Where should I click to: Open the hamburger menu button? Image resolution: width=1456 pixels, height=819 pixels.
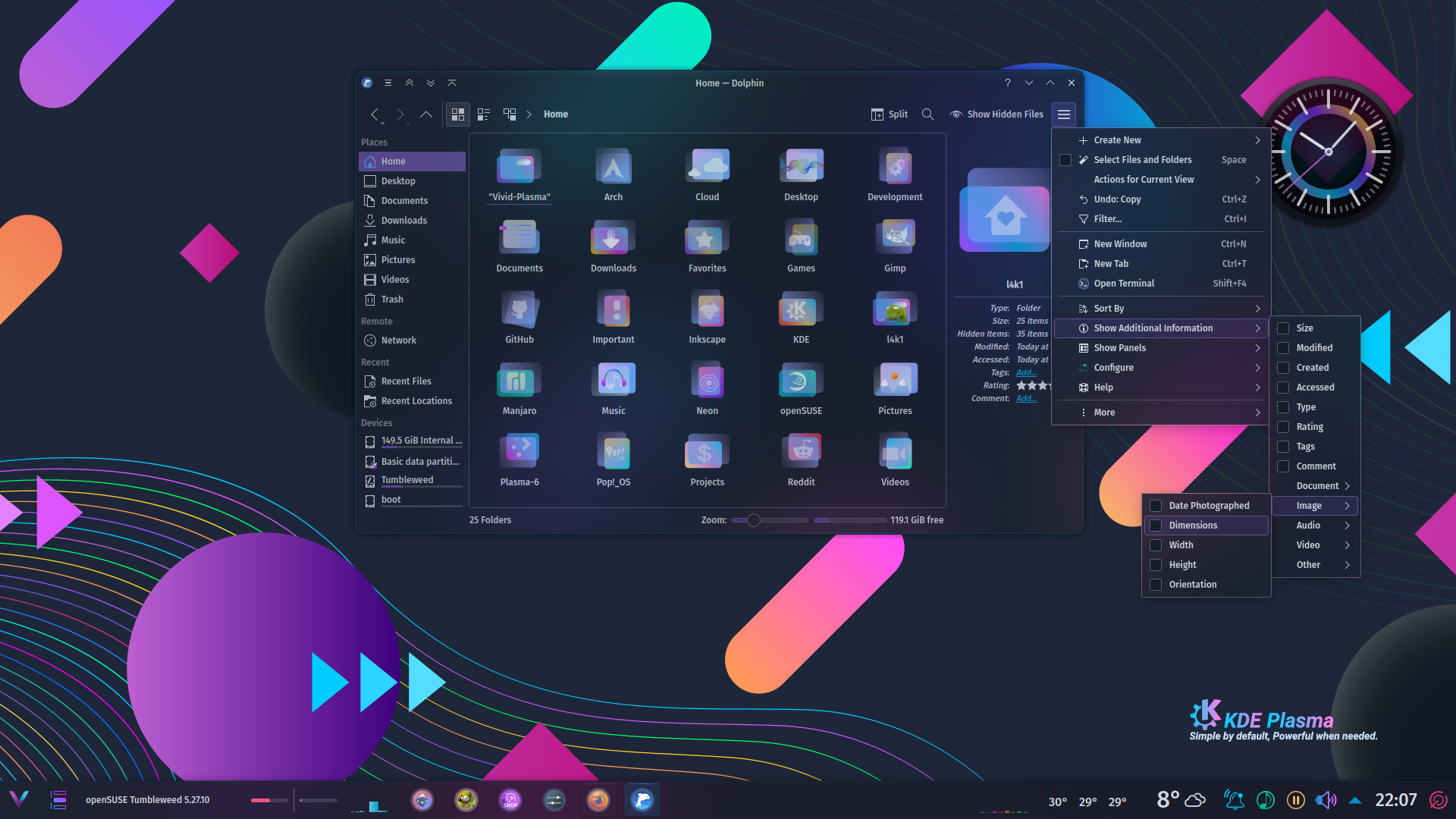tap(1064, 115)
